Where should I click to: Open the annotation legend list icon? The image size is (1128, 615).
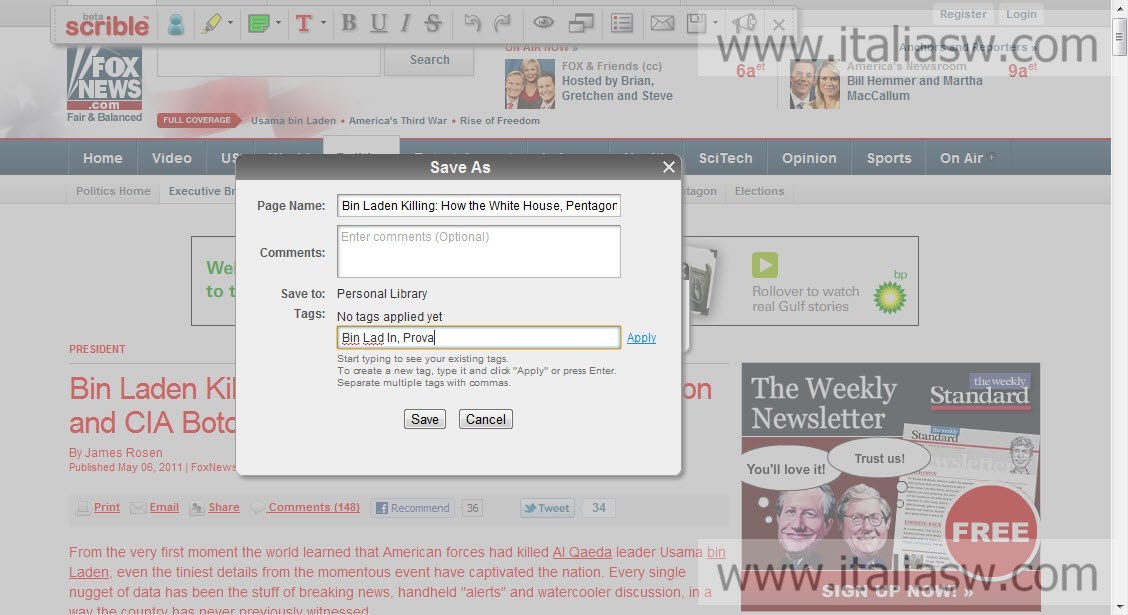click(x=621, y=24)
